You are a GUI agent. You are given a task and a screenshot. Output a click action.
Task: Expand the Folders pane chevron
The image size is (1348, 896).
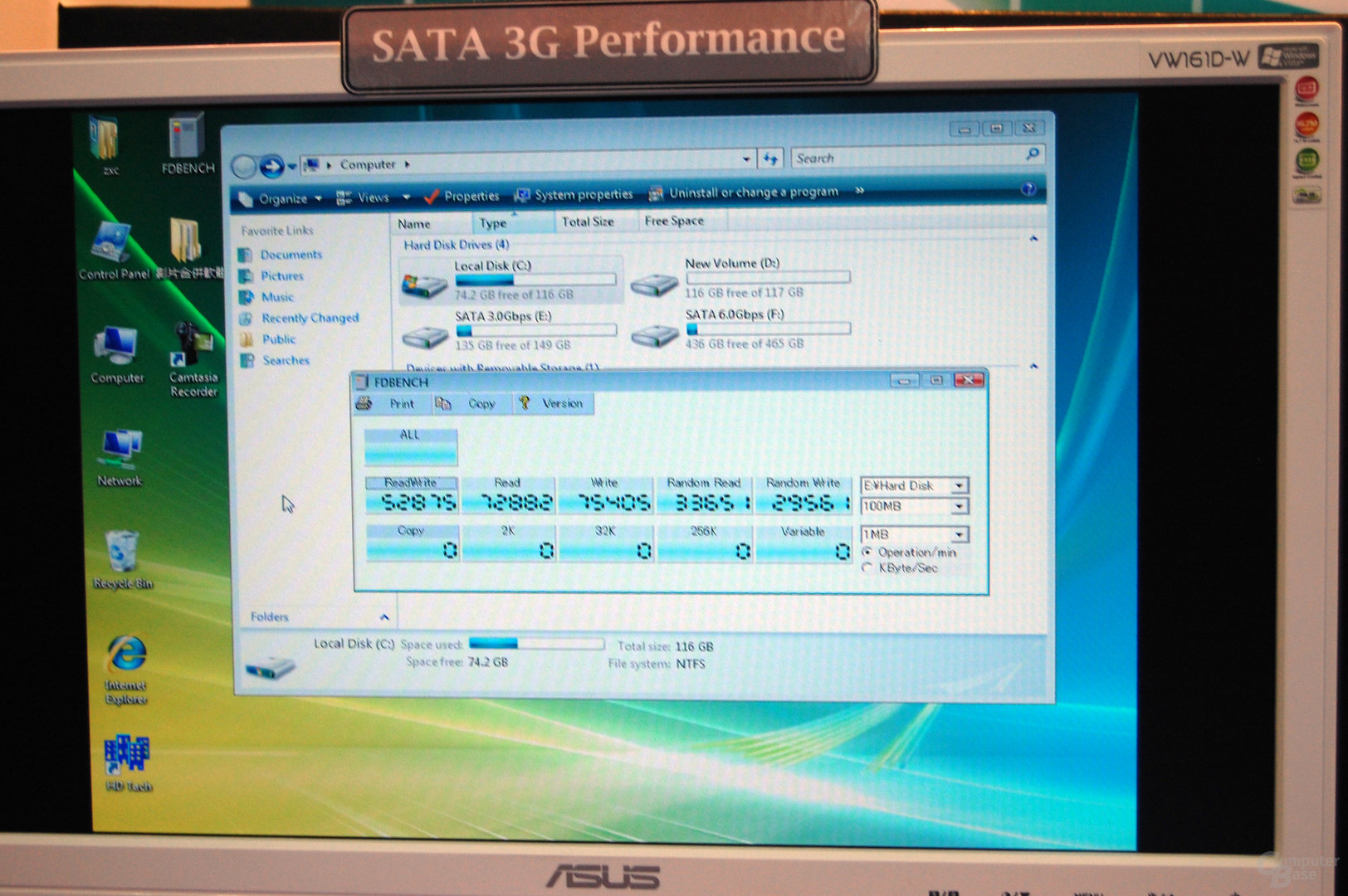coord(384,616)
